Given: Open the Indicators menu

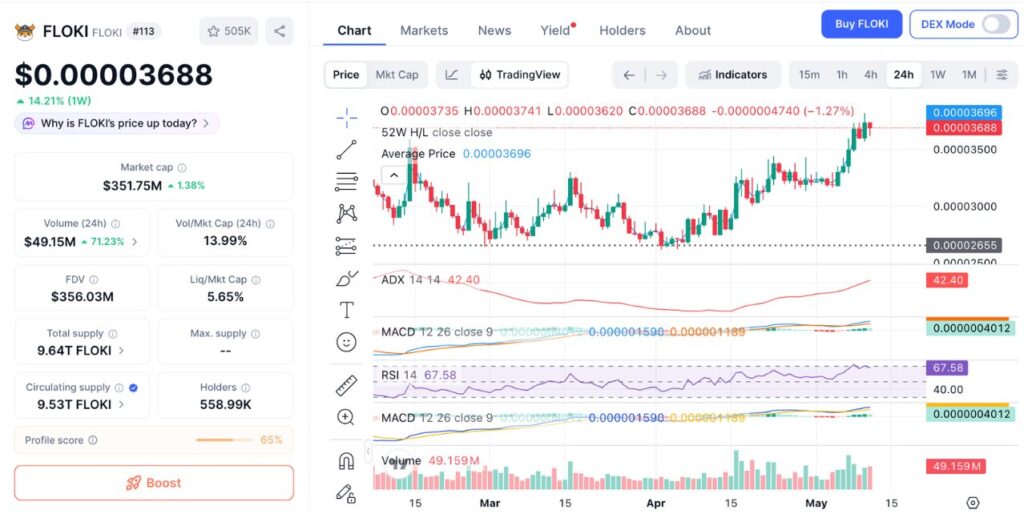Looking at the screenshot, I should tap(733, 75).
